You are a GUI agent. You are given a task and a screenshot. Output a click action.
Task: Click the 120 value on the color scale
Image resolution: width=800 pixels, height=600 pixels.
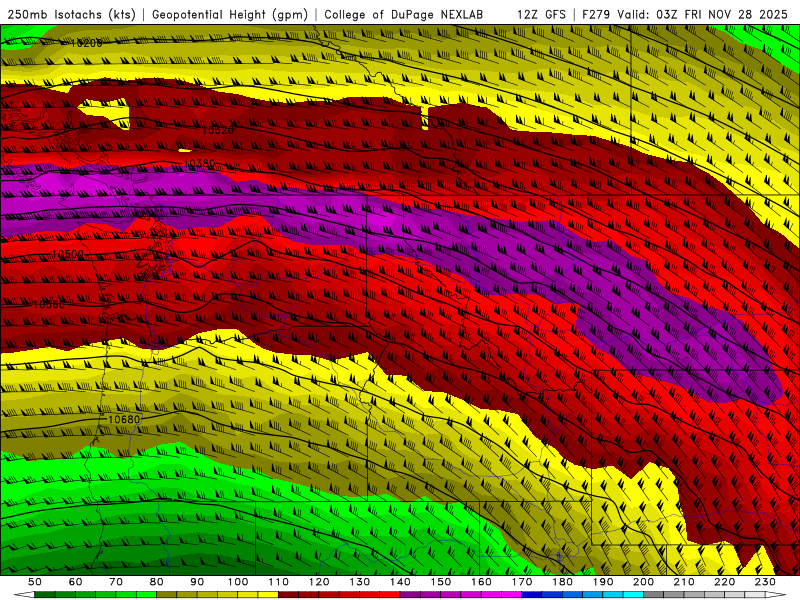[319, 582]
